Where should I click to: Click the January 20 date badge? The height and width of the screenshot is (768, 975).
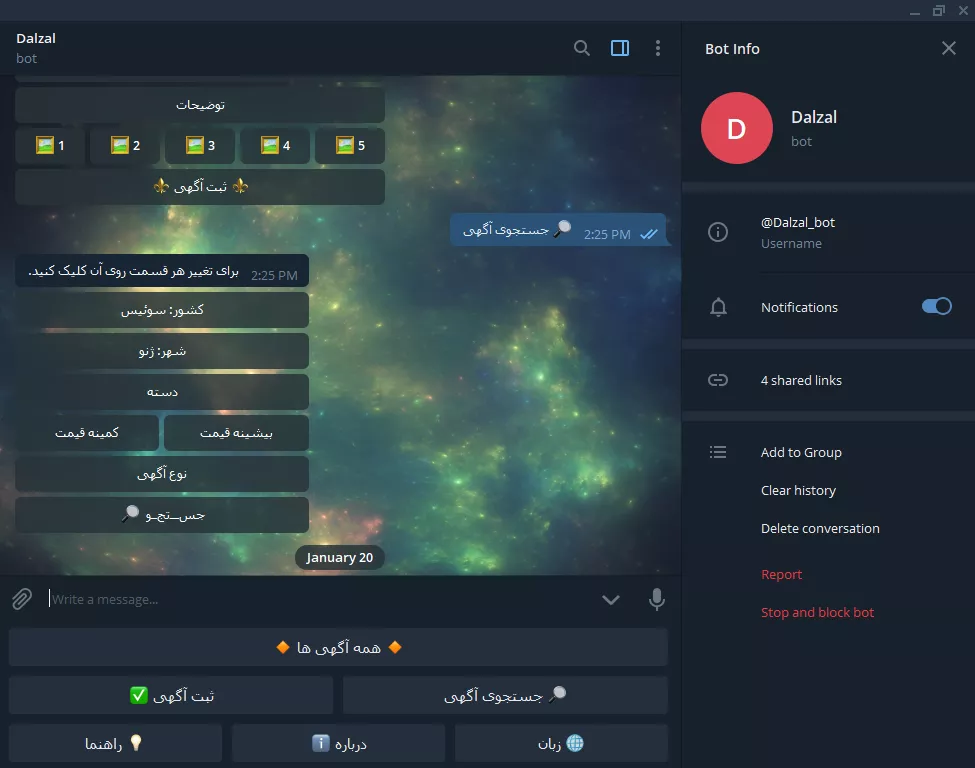[339, 557]
